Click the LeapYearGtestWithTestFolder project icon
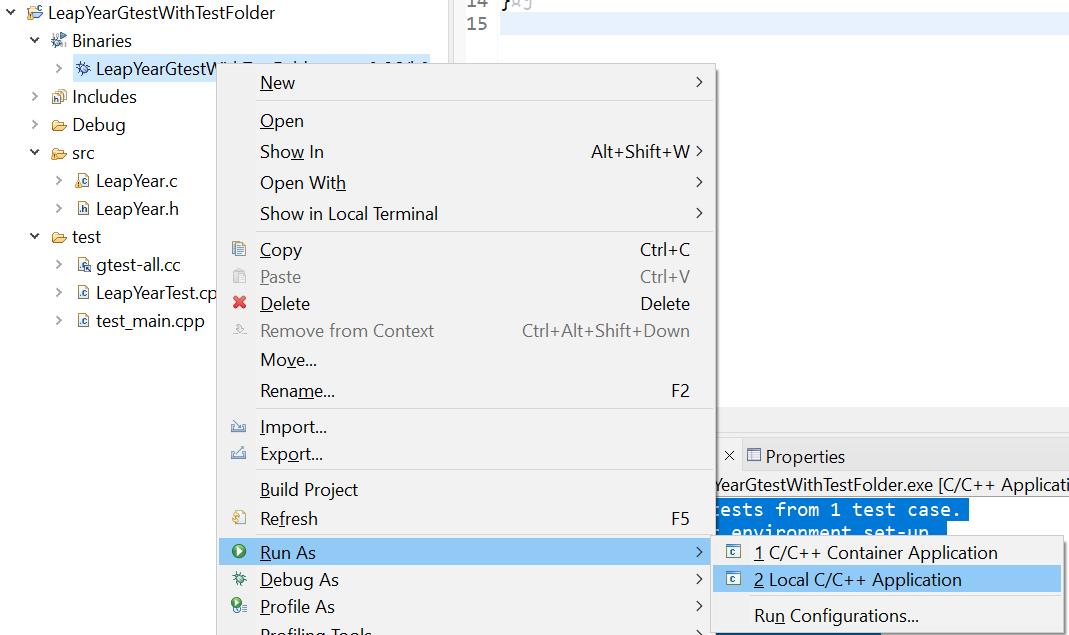1069x635 pixels. pyautogui.click(x=35, y=12)
